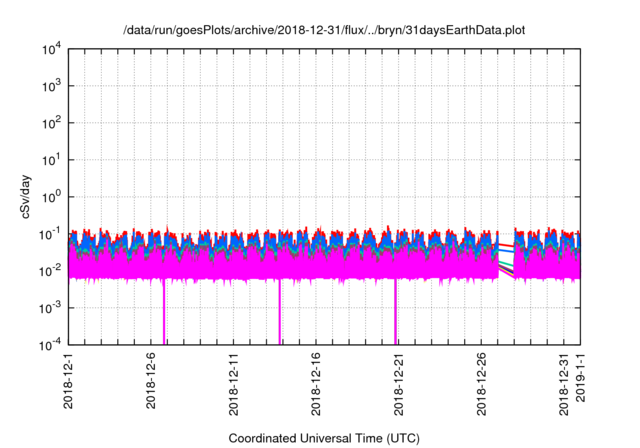Click the 10^2 y-axis tick label
This screenshot has width=640, height=448.
pos(52,123)
